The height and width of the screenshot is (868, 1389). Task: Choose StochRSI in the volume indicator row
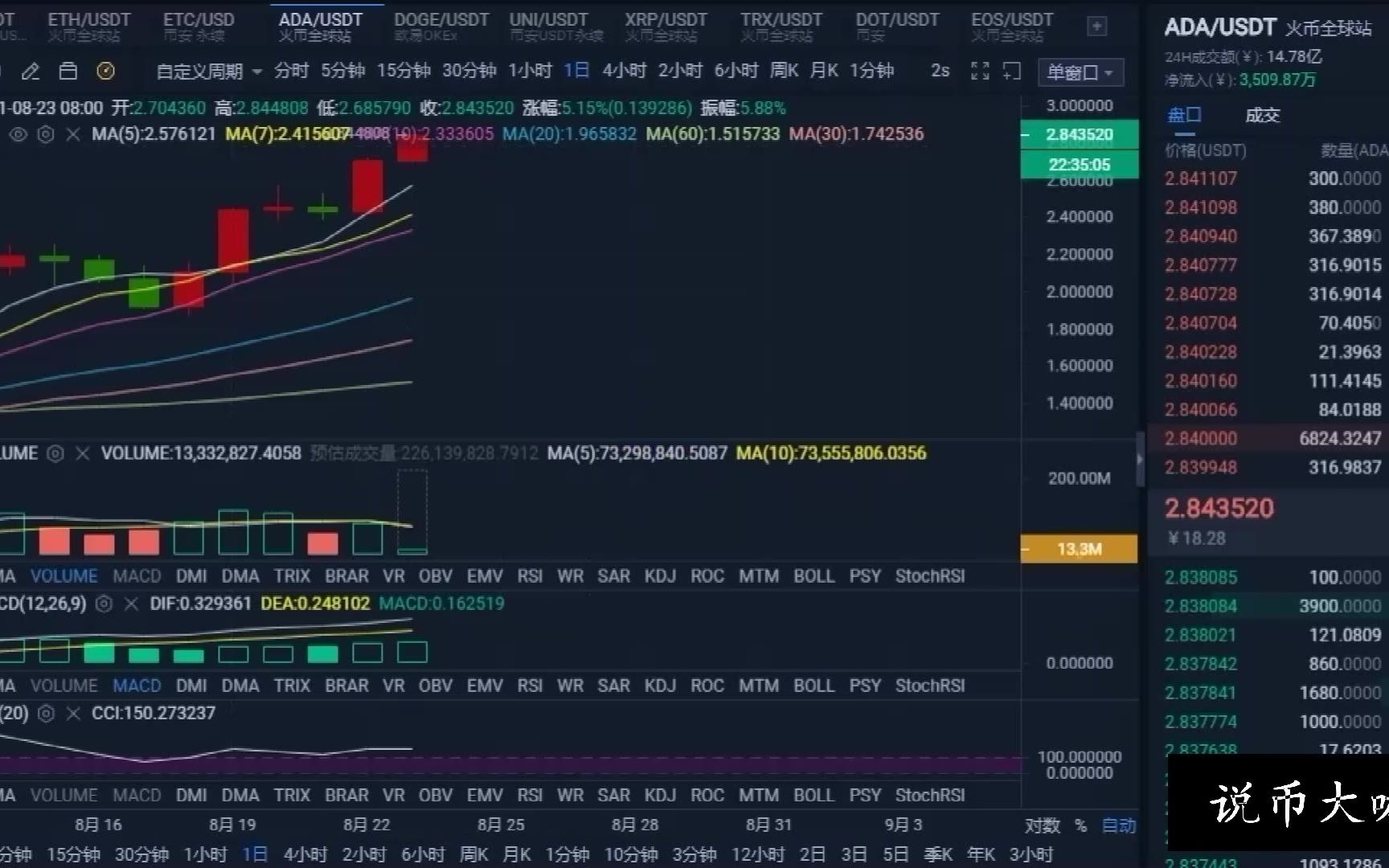[930, 576]
